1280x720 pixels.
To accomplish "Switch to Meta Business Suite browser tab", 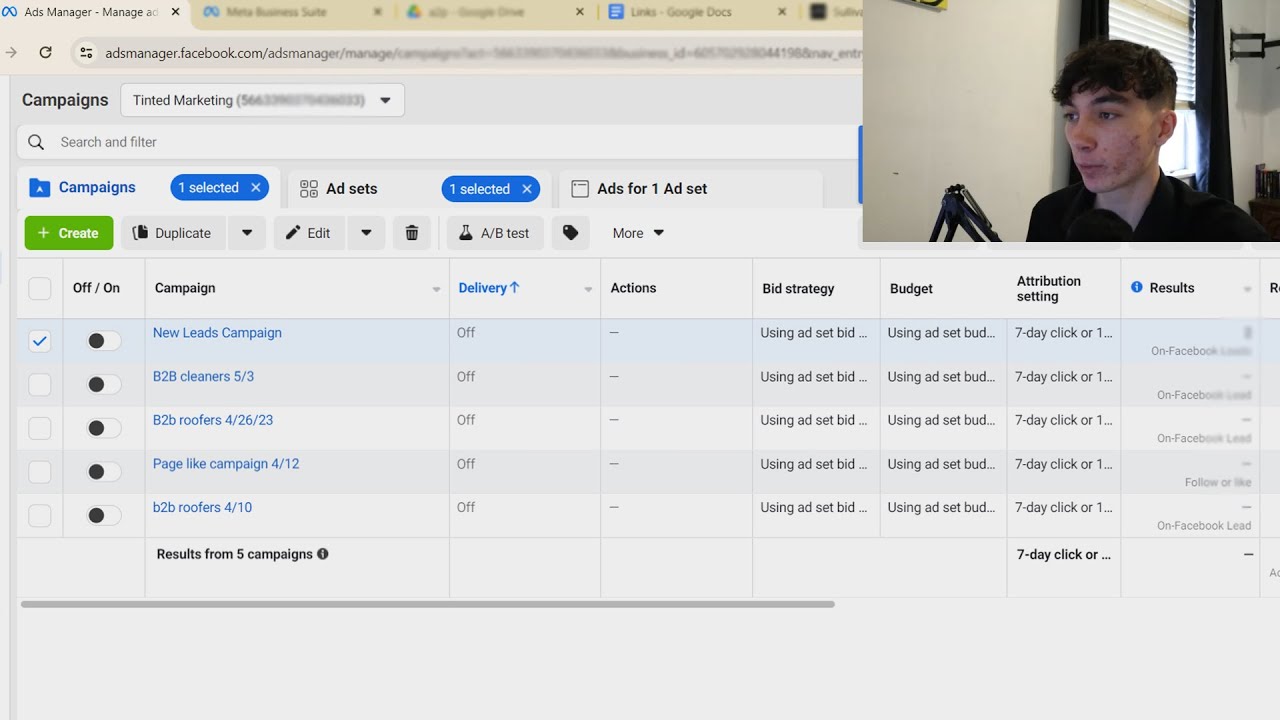I will click(290, 12).
